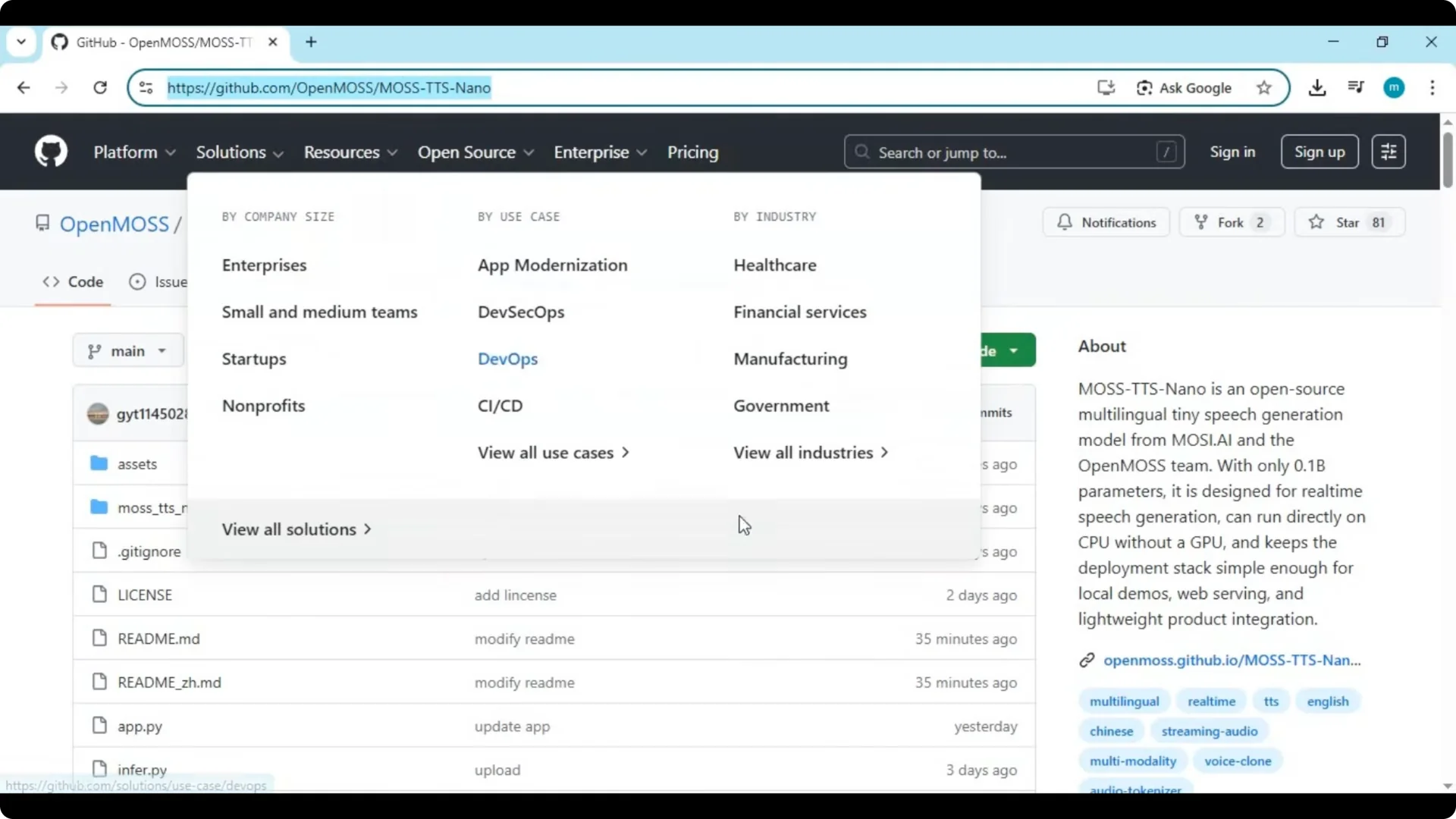Select CI/CD use case
Viewport: 1456px width, 819px height.
tap(500, 406)
